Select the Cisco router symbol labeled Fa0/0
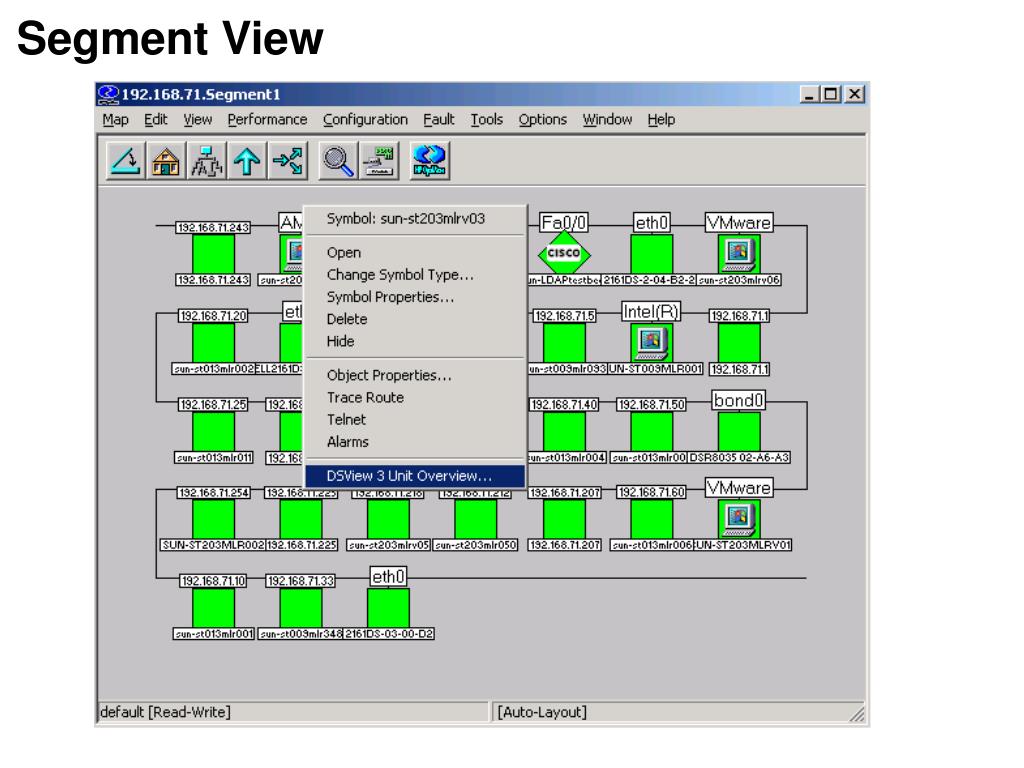Viewport: 1024px width, 768px height. (564, 253)
